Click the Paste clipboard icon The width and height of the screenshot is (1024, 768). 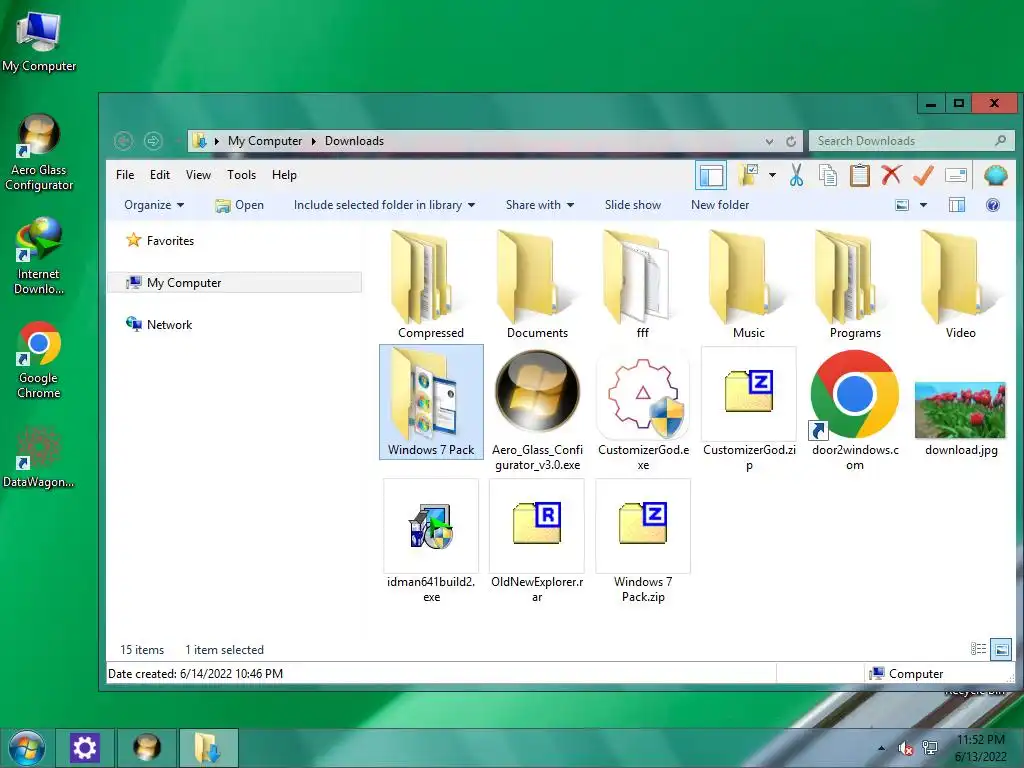(859, 175)
